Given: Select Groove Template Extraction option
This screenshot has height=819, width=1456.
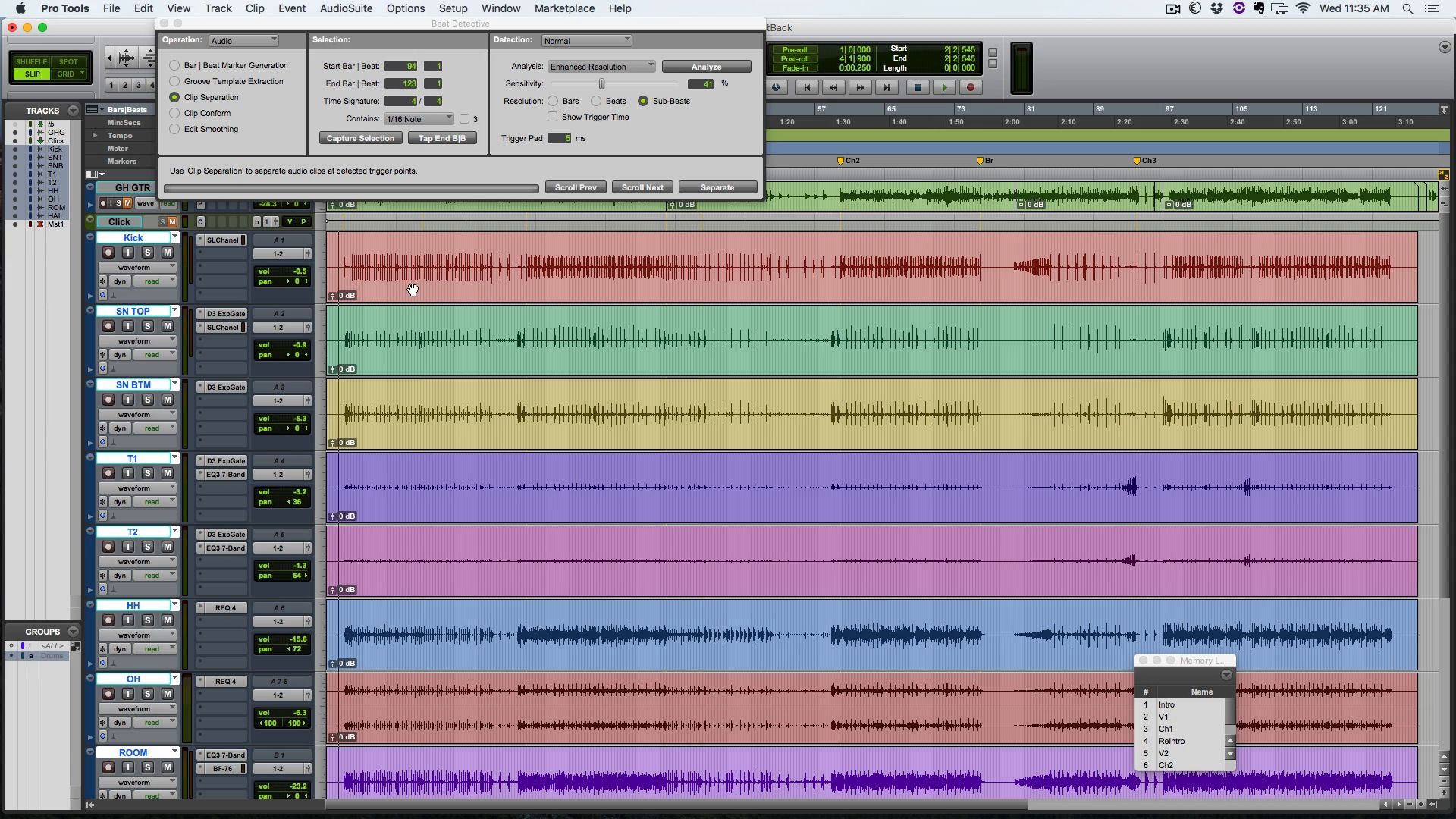Looking at the screenshot, I should pyautogui.click(x=175, y=81).
